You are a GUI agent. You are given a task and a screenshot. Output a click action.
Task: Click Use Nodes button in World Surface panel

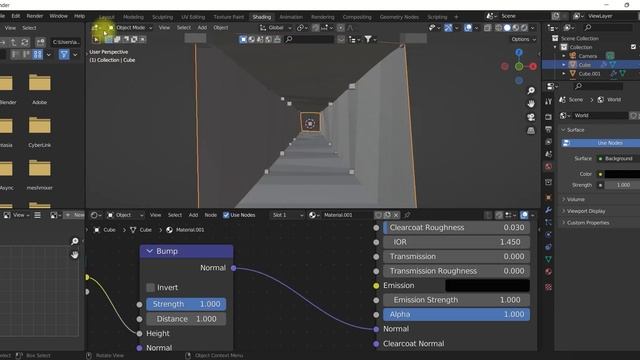coord(601,143)
